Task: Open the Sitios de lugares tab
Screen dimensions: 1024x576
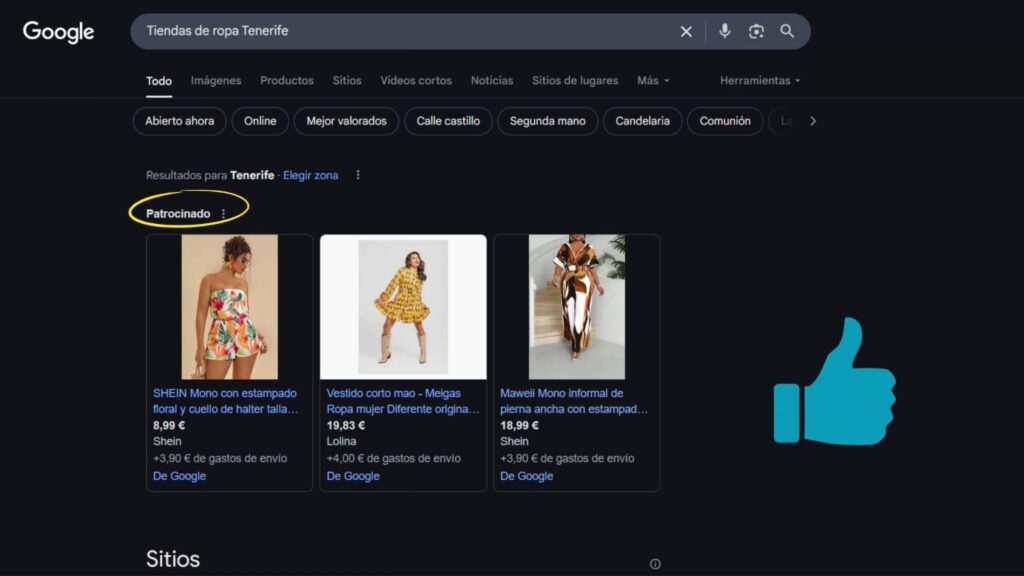Action: point(575,80)
